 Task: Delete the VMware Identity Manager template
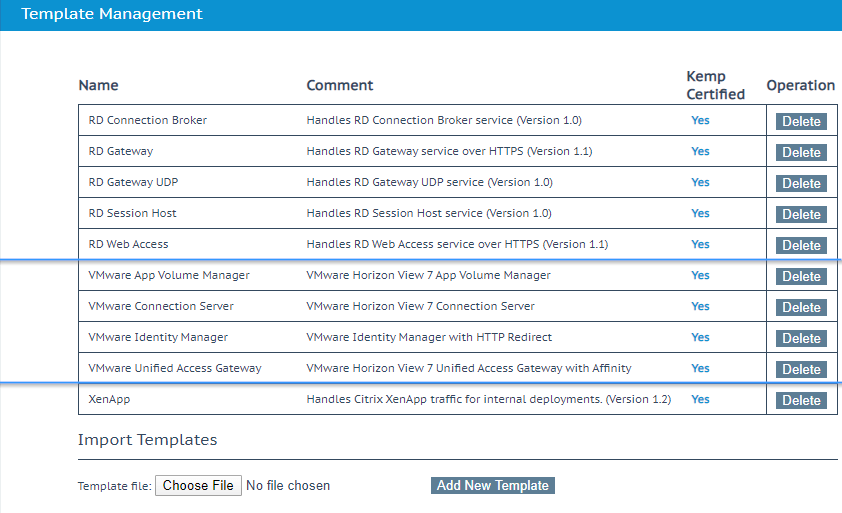click(801, 339)
